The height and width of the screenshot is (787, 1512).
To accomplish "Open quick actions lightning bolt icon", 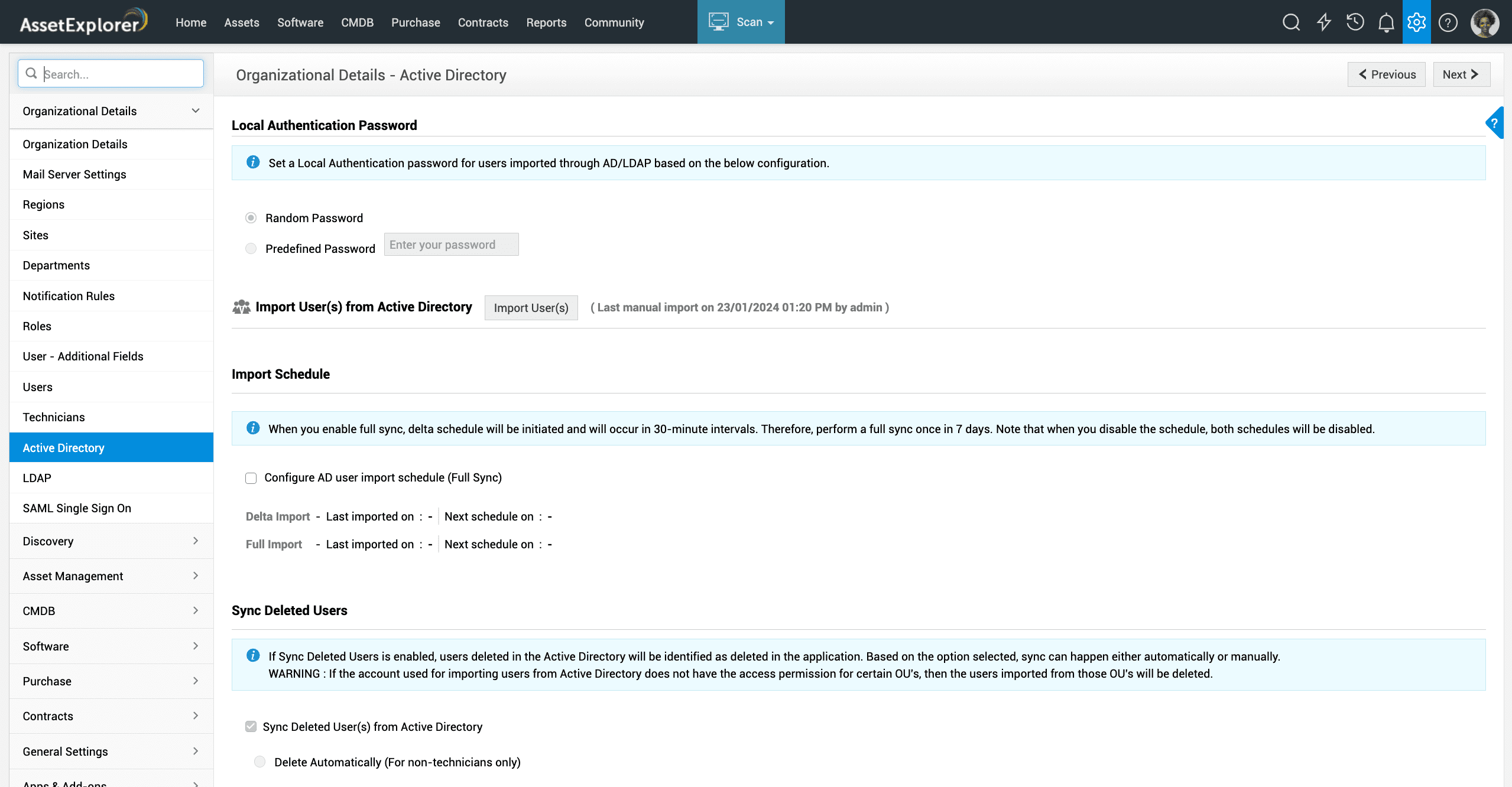I will coord(1323,22).
